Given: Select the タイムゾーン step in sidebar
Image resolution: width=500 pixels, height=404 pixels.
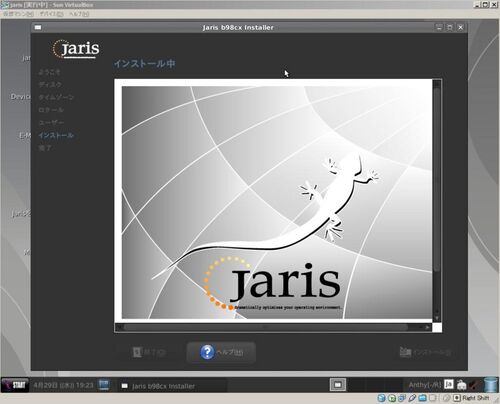Looking at the screenshot, I should coord(56,97).
